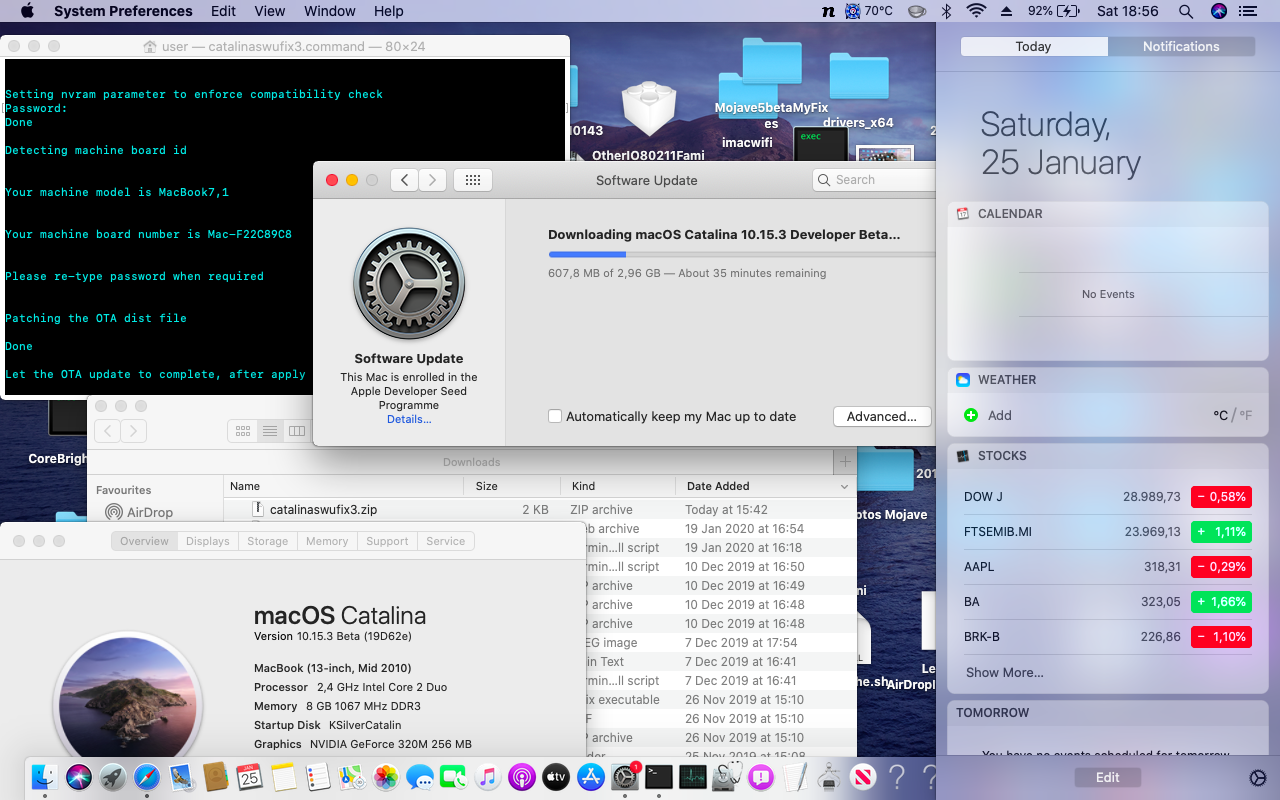Screen dimensions: 1280x800
Task: Open News app in the Dock
Action: (x=863, y=777)
